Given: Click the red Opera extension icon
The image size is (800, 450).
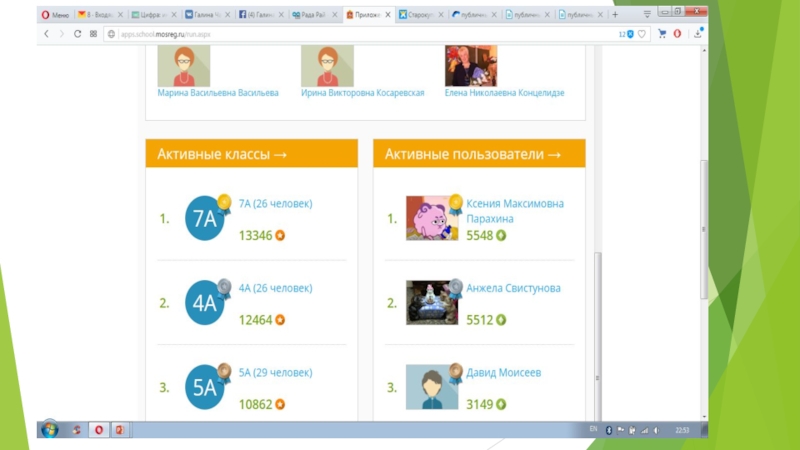Looking at the screenshot, I should pyautogui.click(x=678, y=34).
